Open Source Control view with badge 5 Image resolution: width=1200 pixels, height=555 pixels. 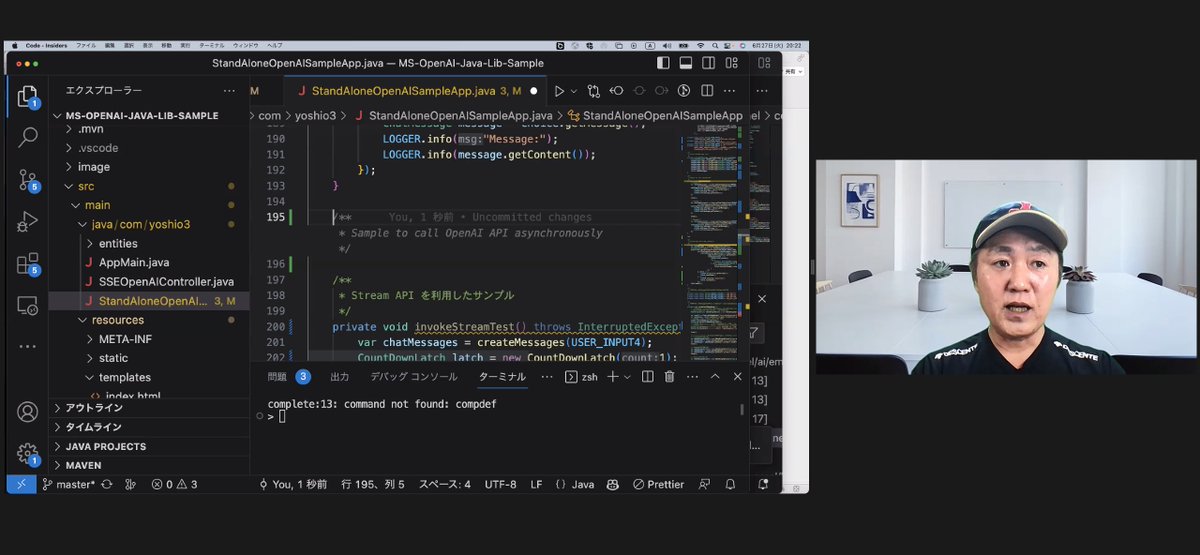tap(27, 180)
